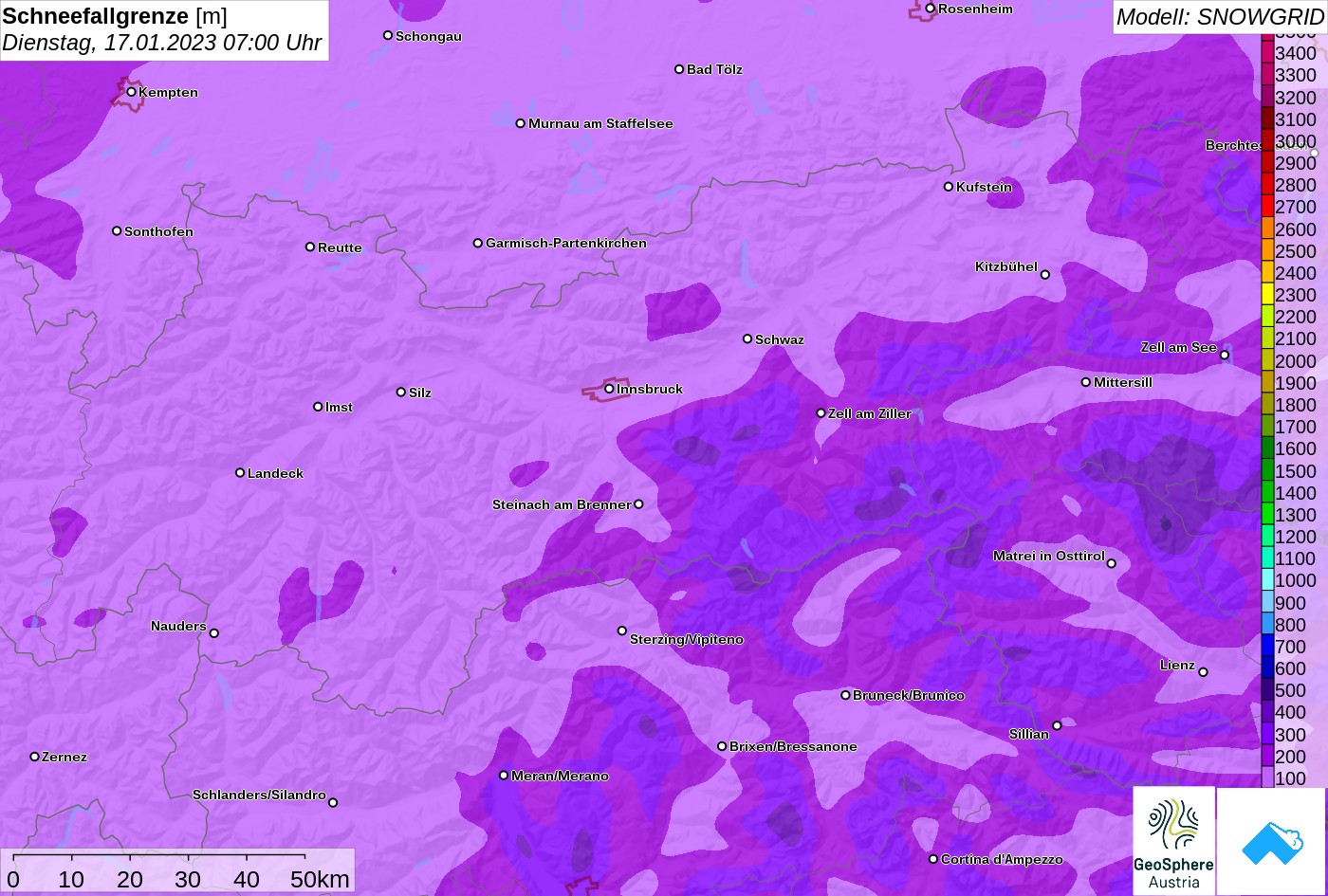1328x896 pixels.
Task: Click the Cortina d'Ampezzo marker
Action: 933,859
